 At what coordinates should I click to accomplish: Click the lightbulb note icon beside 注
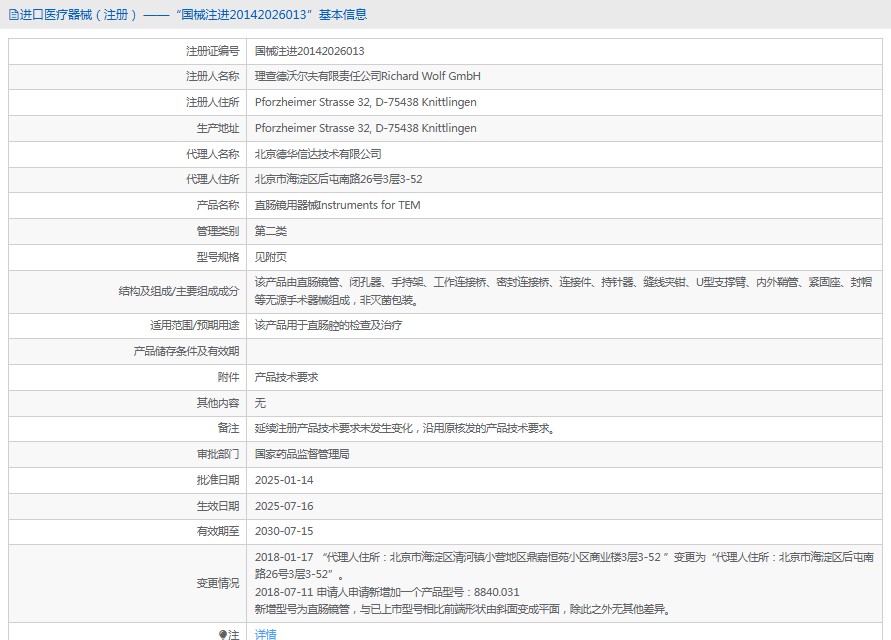[223, 634]
